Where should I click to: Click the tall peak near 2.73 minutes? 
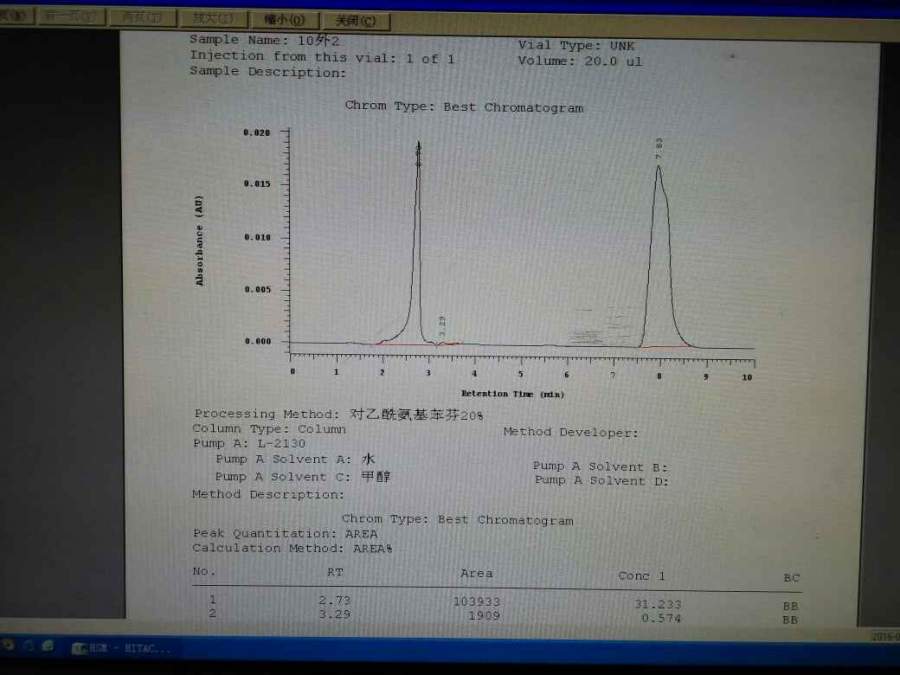[418, 241]
